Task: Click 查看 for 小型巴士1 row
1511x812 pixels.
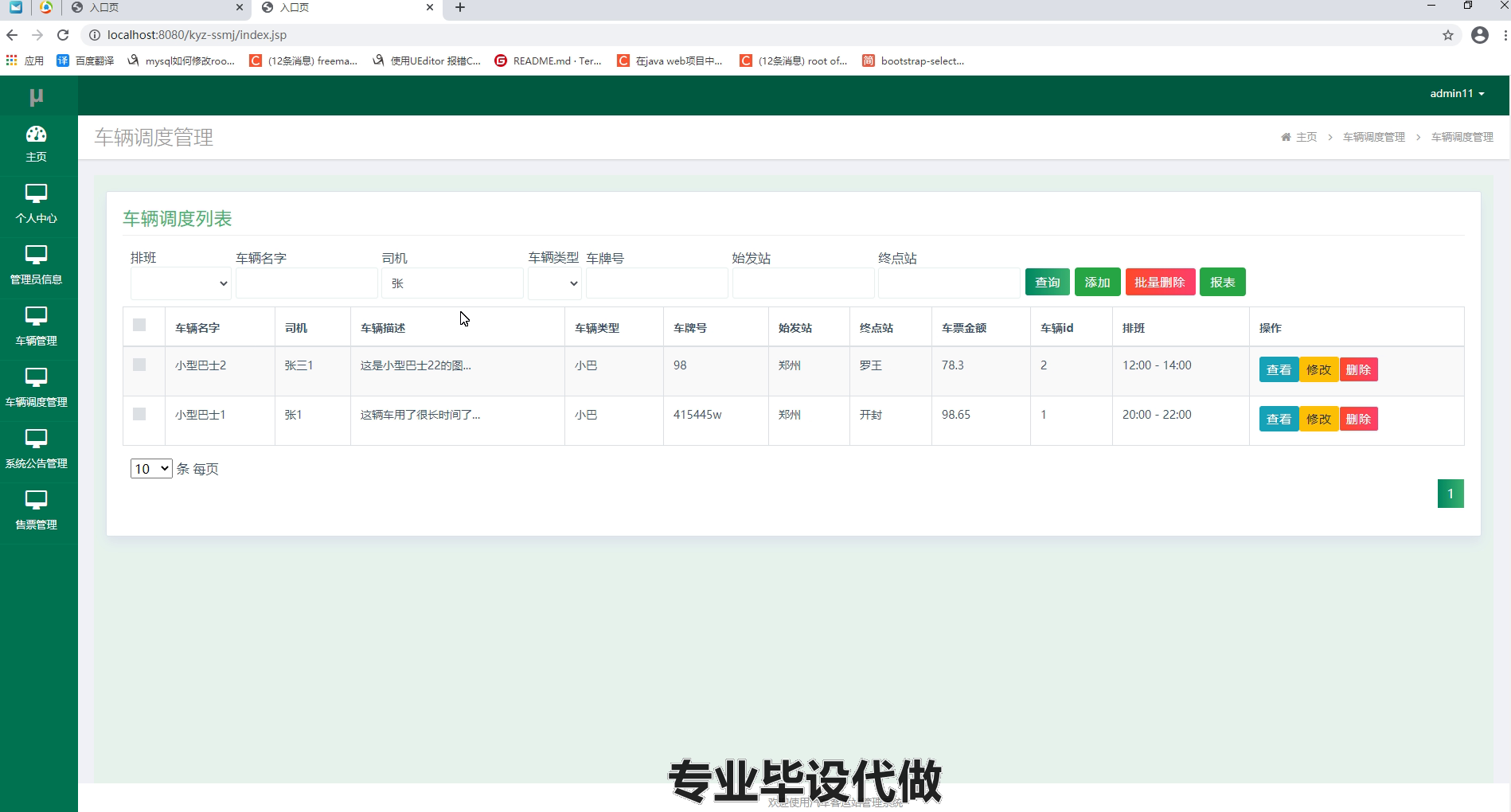Action: pyautogui.click(x=1279, y=419)
